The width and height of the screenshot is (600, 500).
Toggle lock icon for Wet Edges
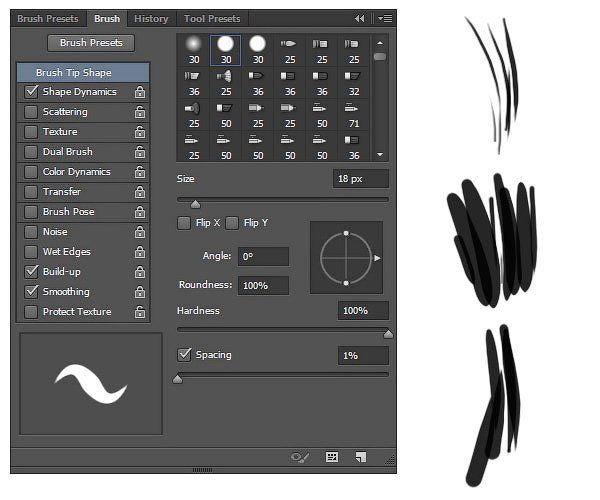(x=140, y=252)
